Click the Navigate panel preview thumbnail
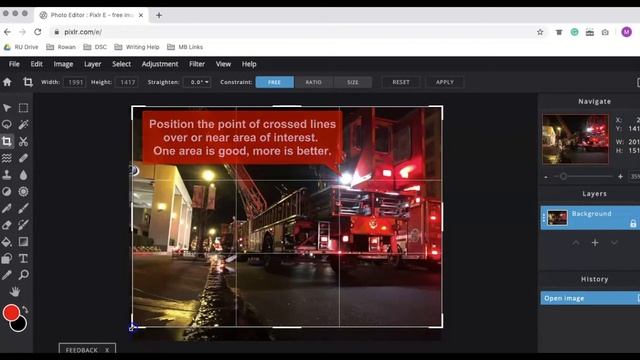The width and height of the screenshot is (640, 360). tap(575, 139)
